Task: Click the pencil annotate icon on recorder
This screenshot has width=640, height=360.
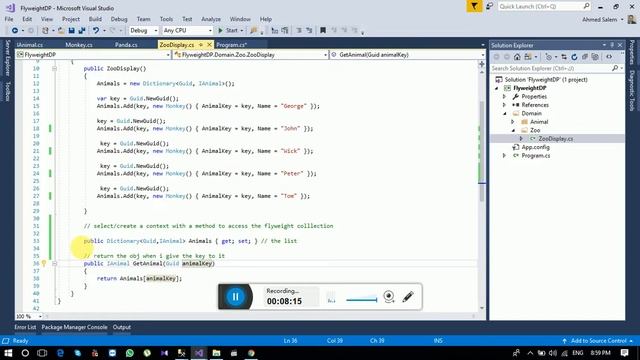Action: [x=408, y=297]
